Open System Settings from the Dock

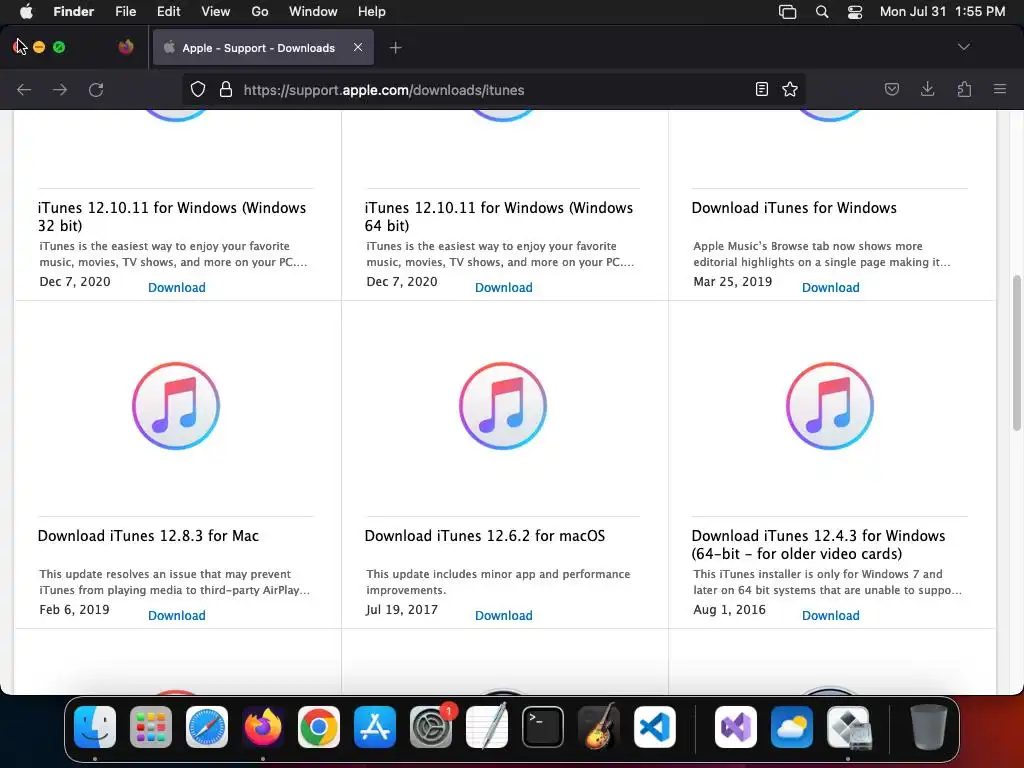pos(431,727)
